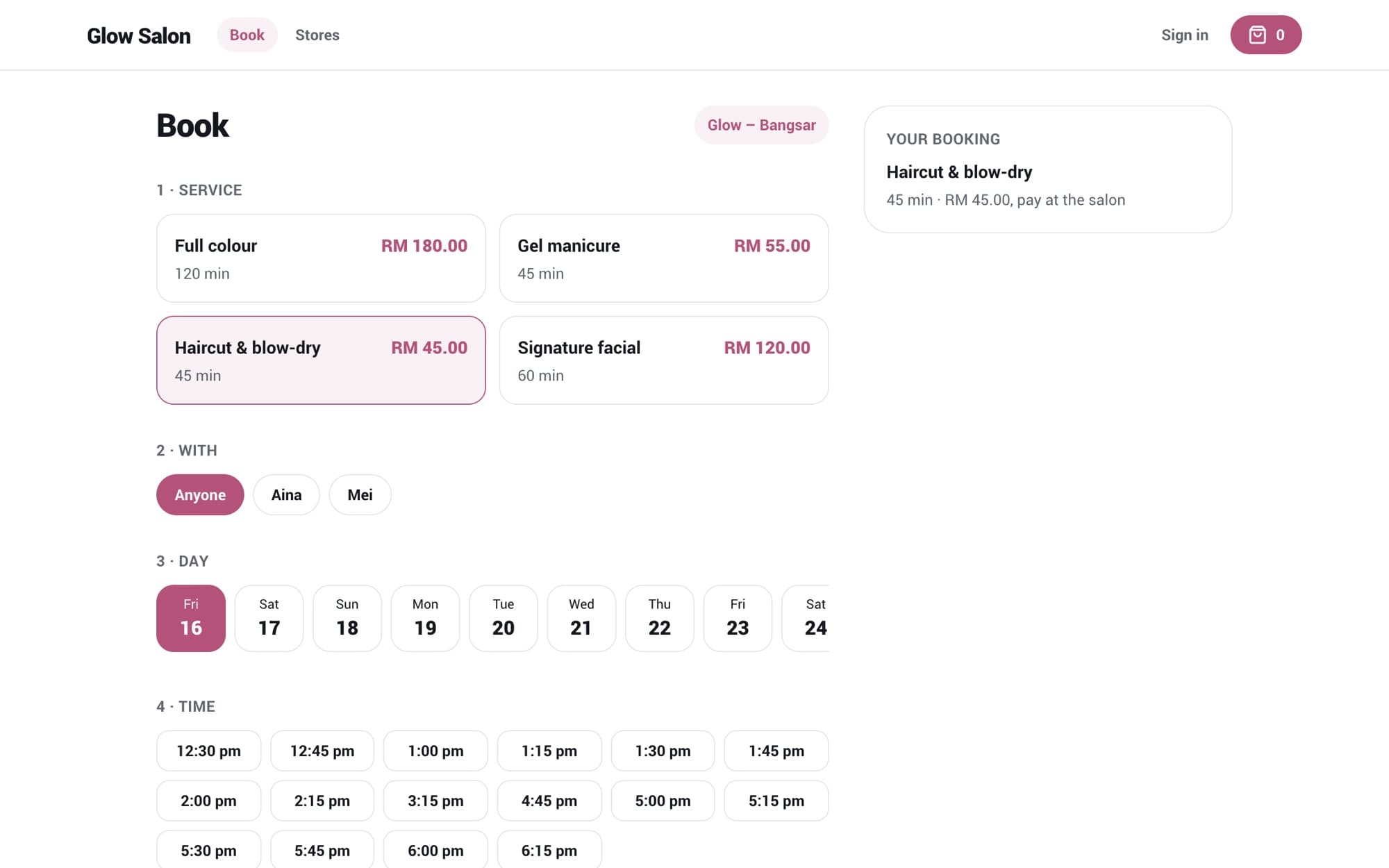Select the 3:15 pm slot

click(x=435, y=801)
